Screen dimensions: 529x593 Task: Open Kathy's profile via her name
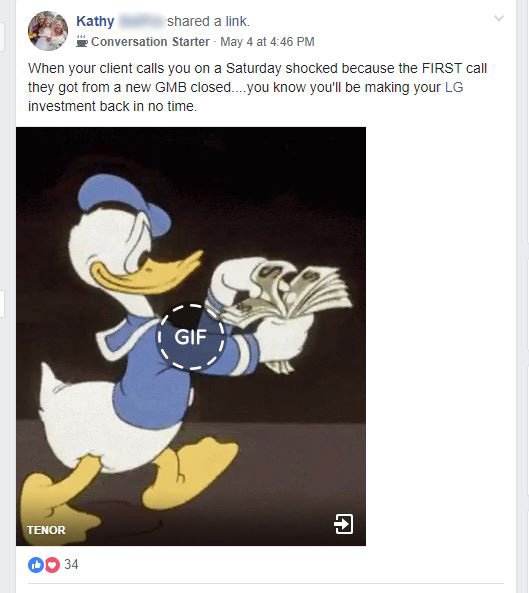coord(95,21)
